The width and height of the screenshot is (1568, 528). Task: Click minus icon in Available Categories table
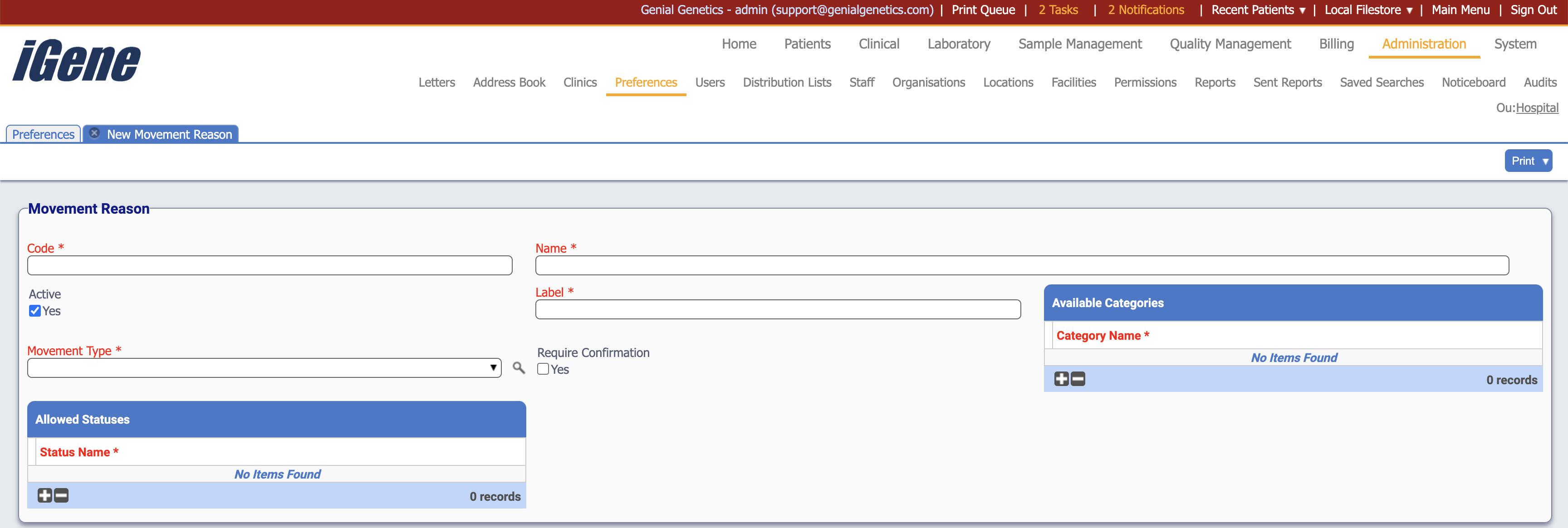(x=1078, y=379)
